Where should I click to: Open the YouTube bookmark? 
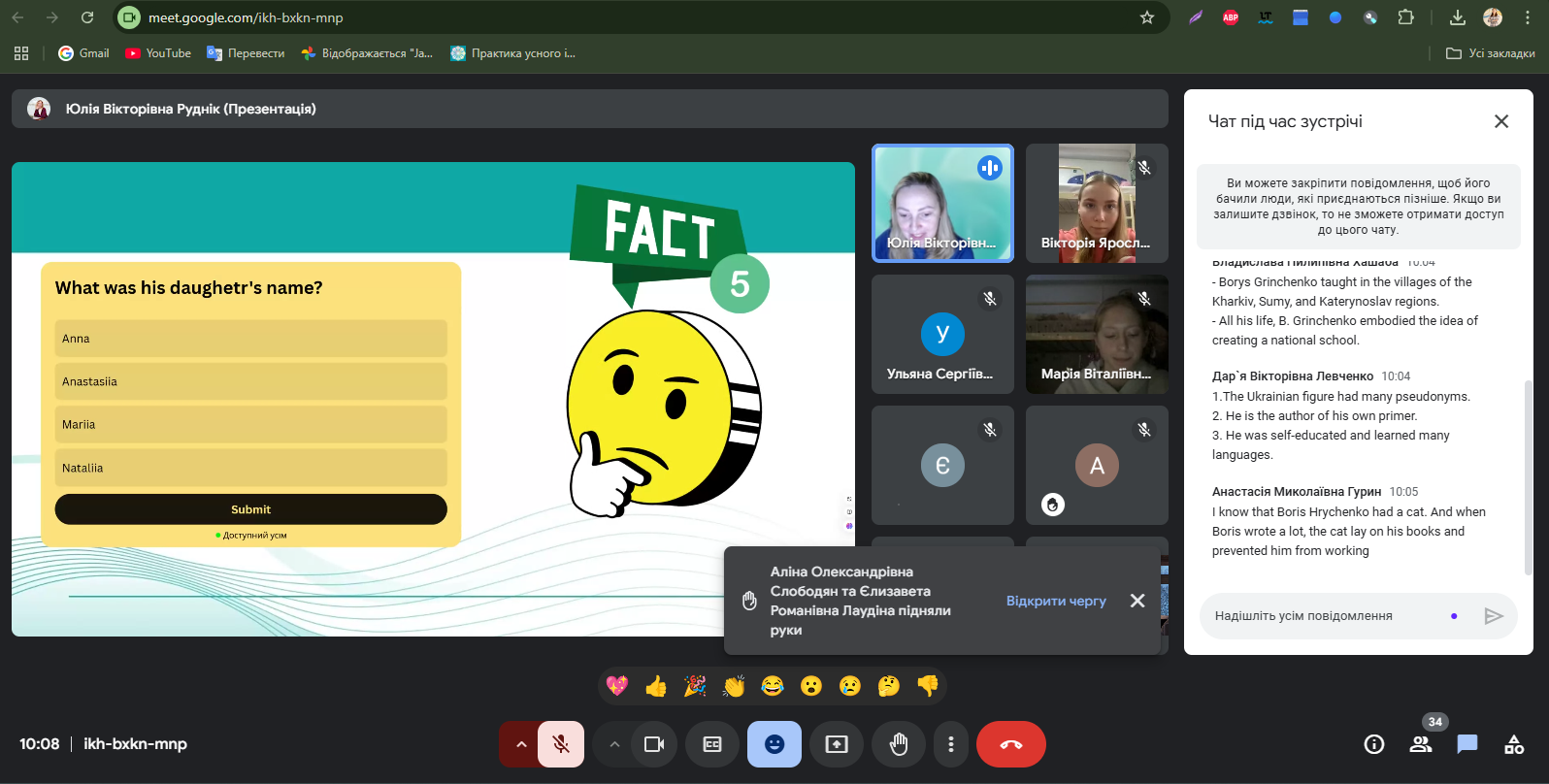158,53
